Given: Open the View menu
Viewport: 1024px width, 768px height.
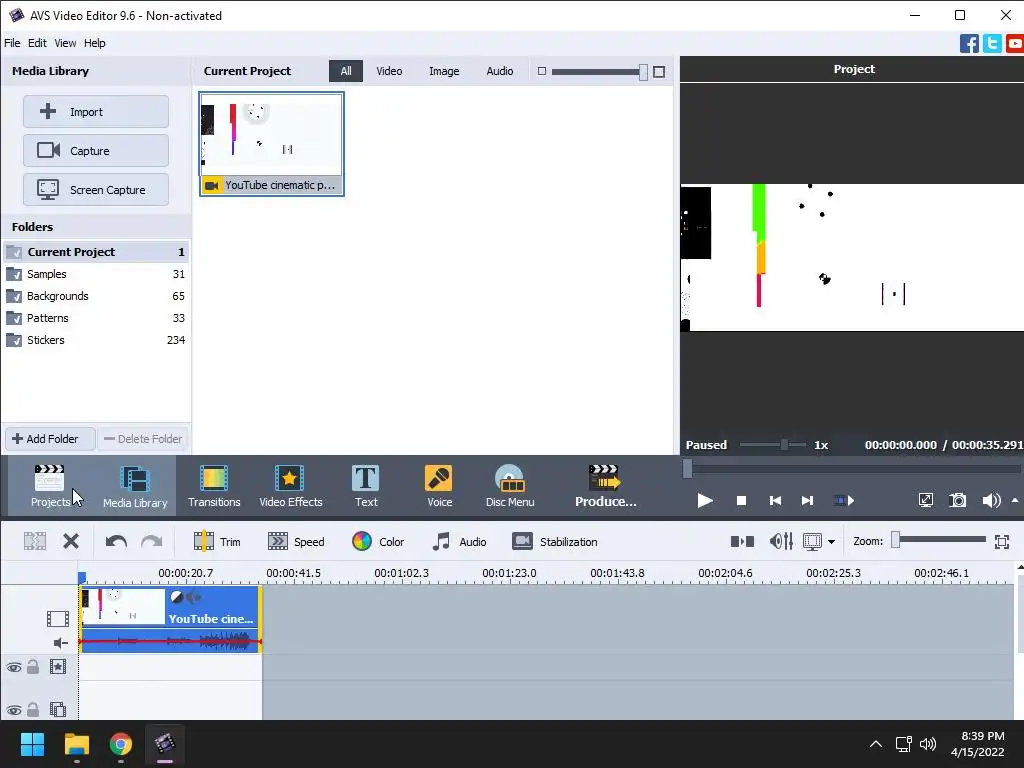Looking at the screenshot, I should 65,43.
